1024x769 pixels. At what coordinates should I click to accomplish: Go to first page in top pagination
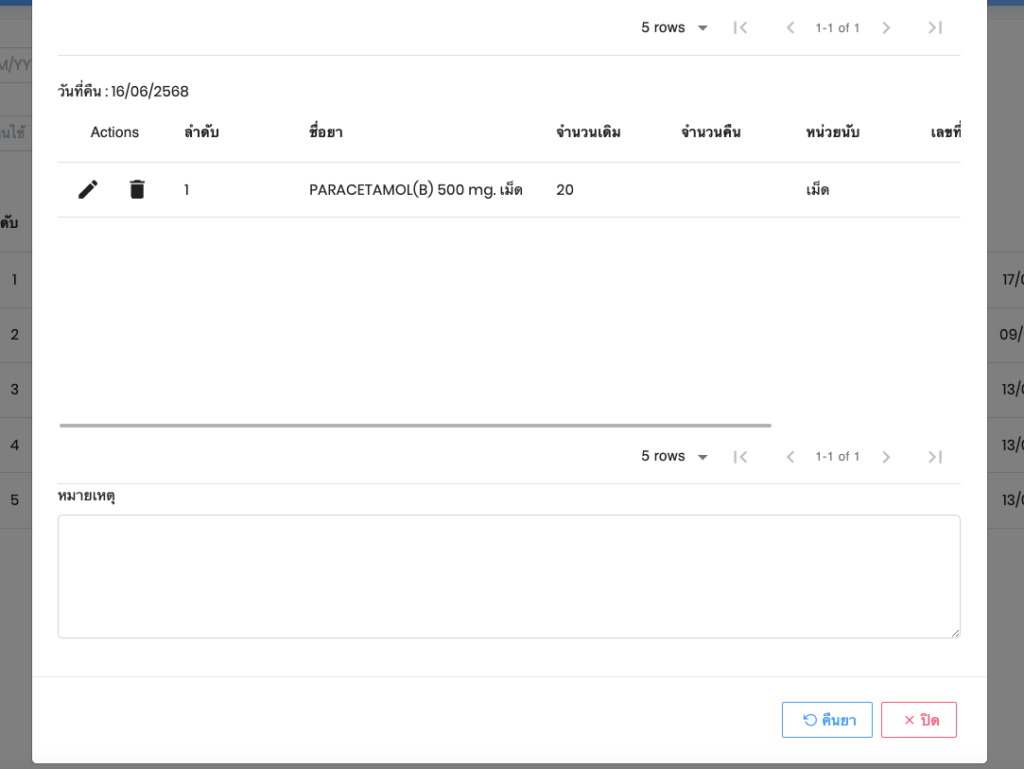coord(740,28)
